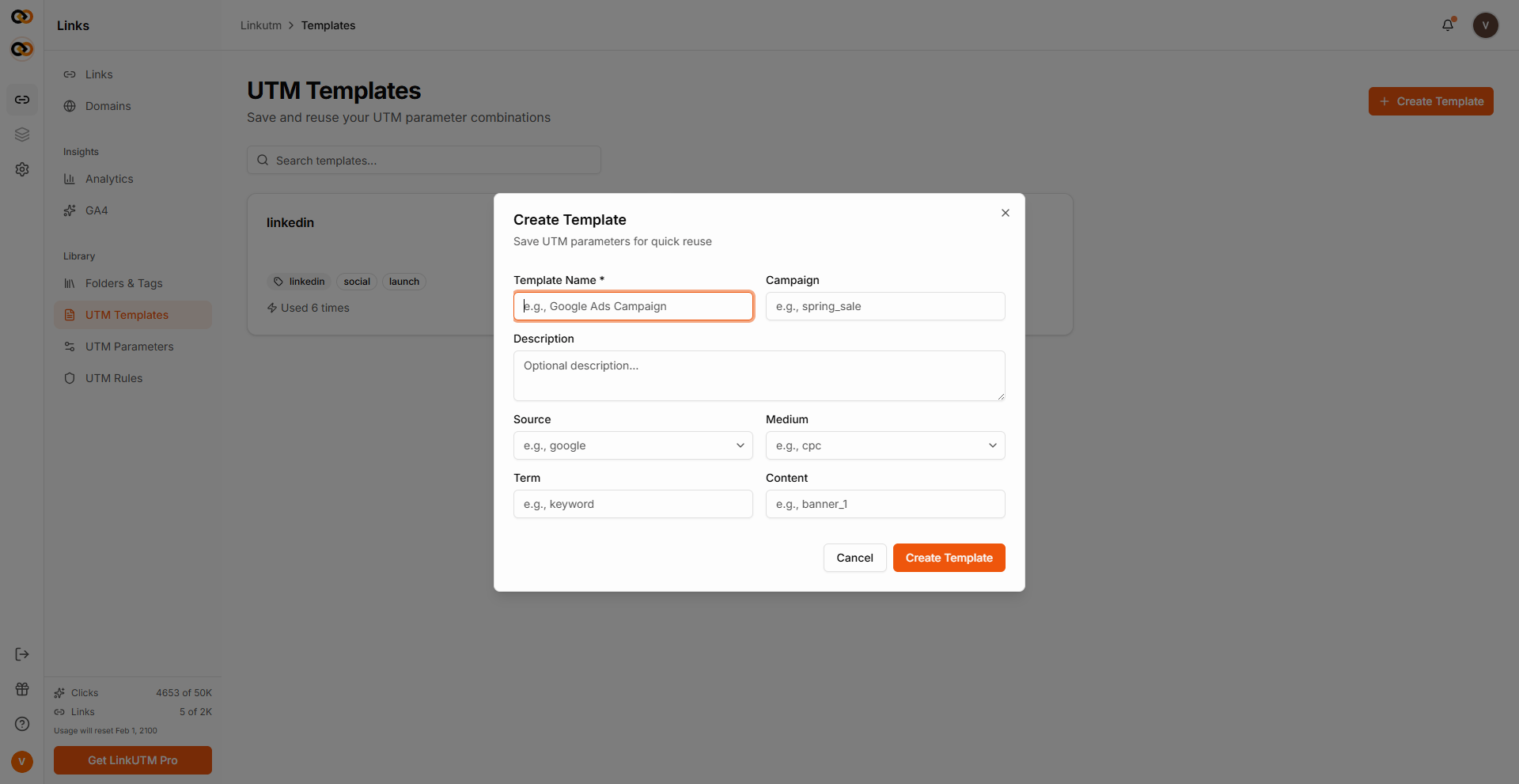Image resolution: width=1519 pixels, height=784 pixels.
Task: Open the layers stack icon in the rail
Action: pyautogui.click(x=22, y=134)
